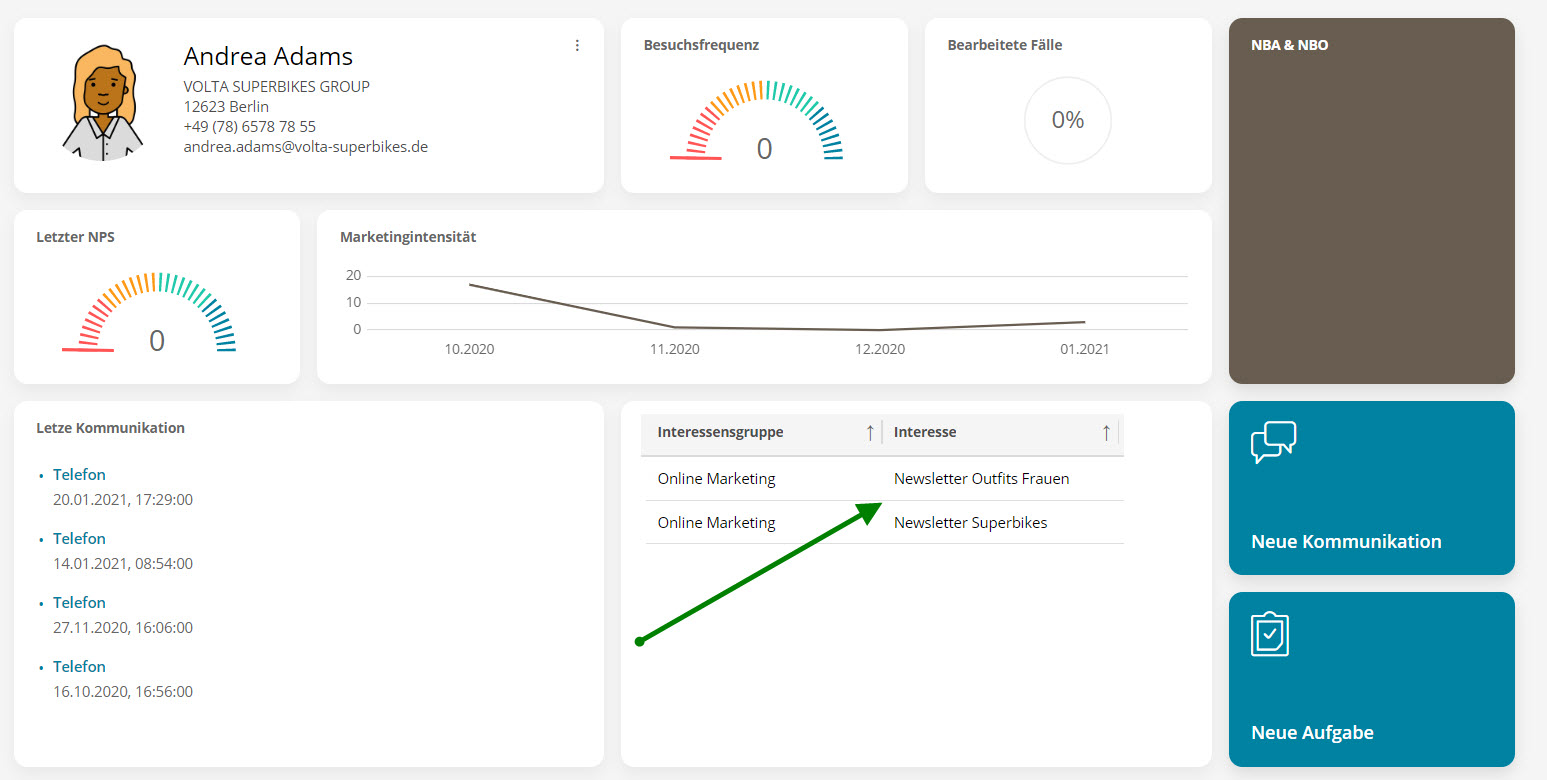The image size is (1547, 780).
Task: Click the Bearbeitete Fälle 0% progress circle
Action: [x=1068, y=120]
